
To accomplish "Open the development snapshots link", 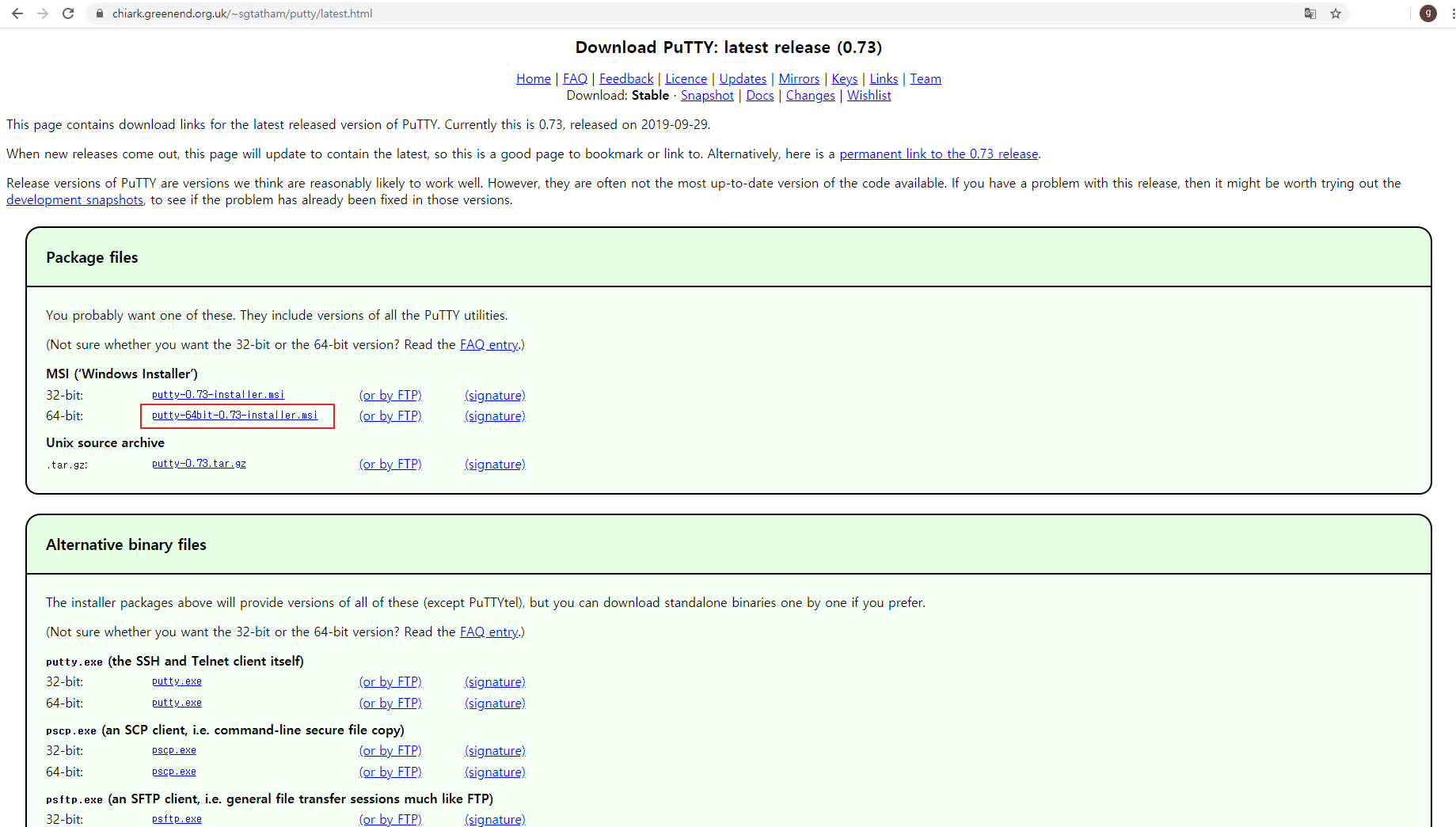I will tap(75, 199).
